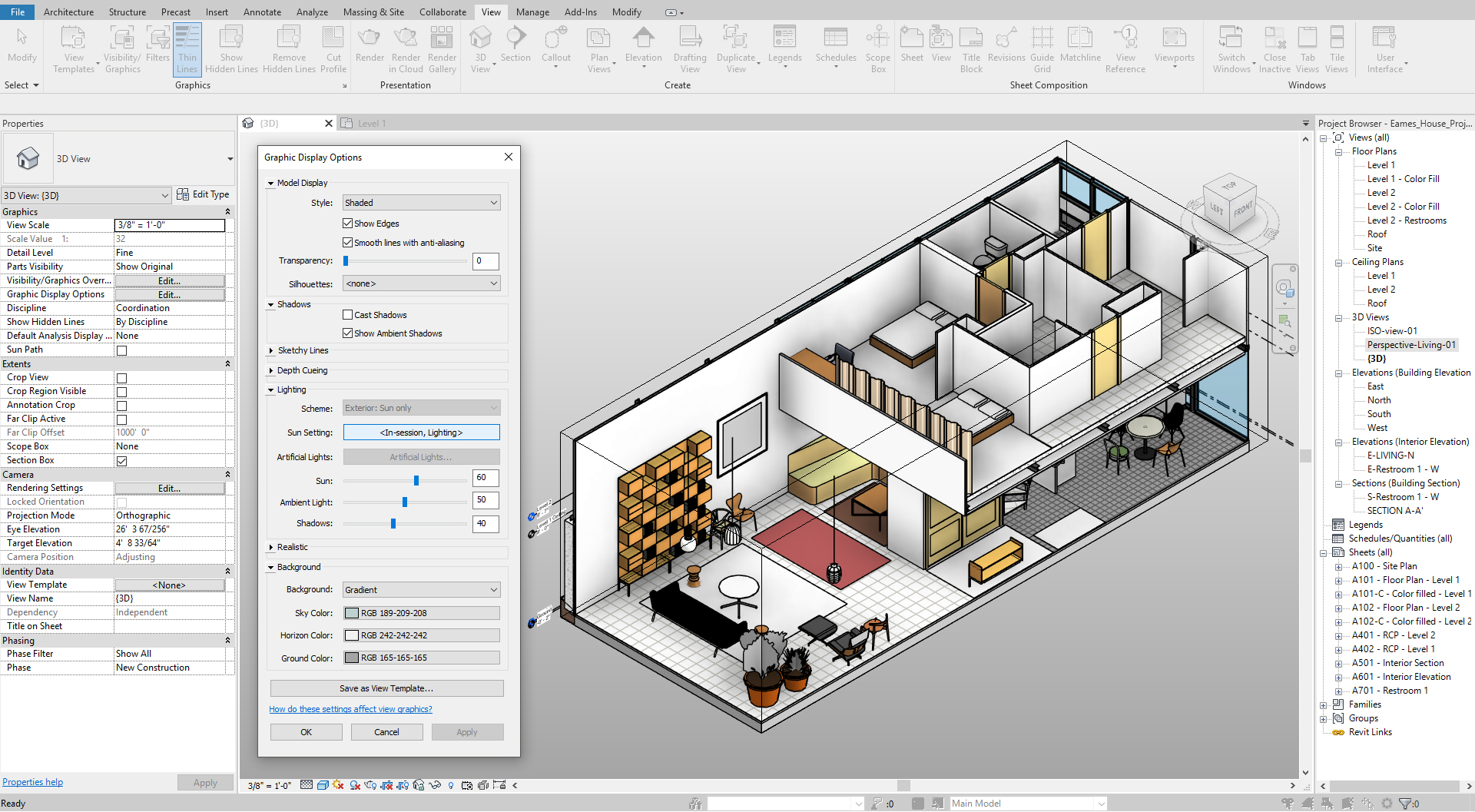Collapse the Floor Plans tree node
The image size is (1475, 812).
[1337, 151]
